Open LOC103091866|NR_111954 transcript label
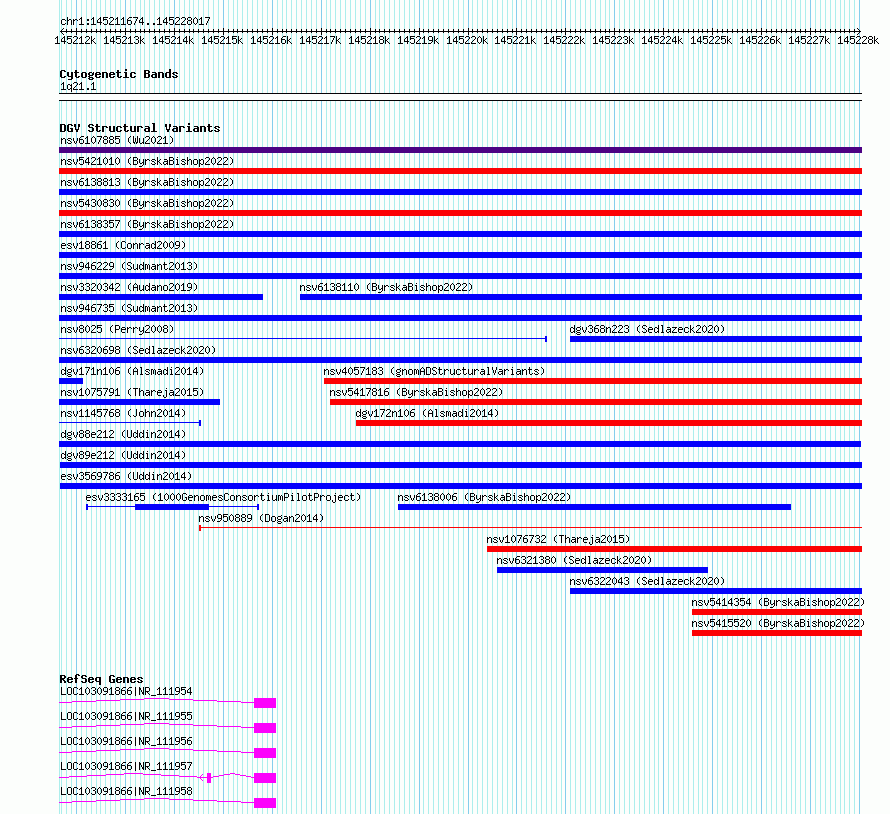The width and height of the screenshot is (890, 814). pos(126,691)
